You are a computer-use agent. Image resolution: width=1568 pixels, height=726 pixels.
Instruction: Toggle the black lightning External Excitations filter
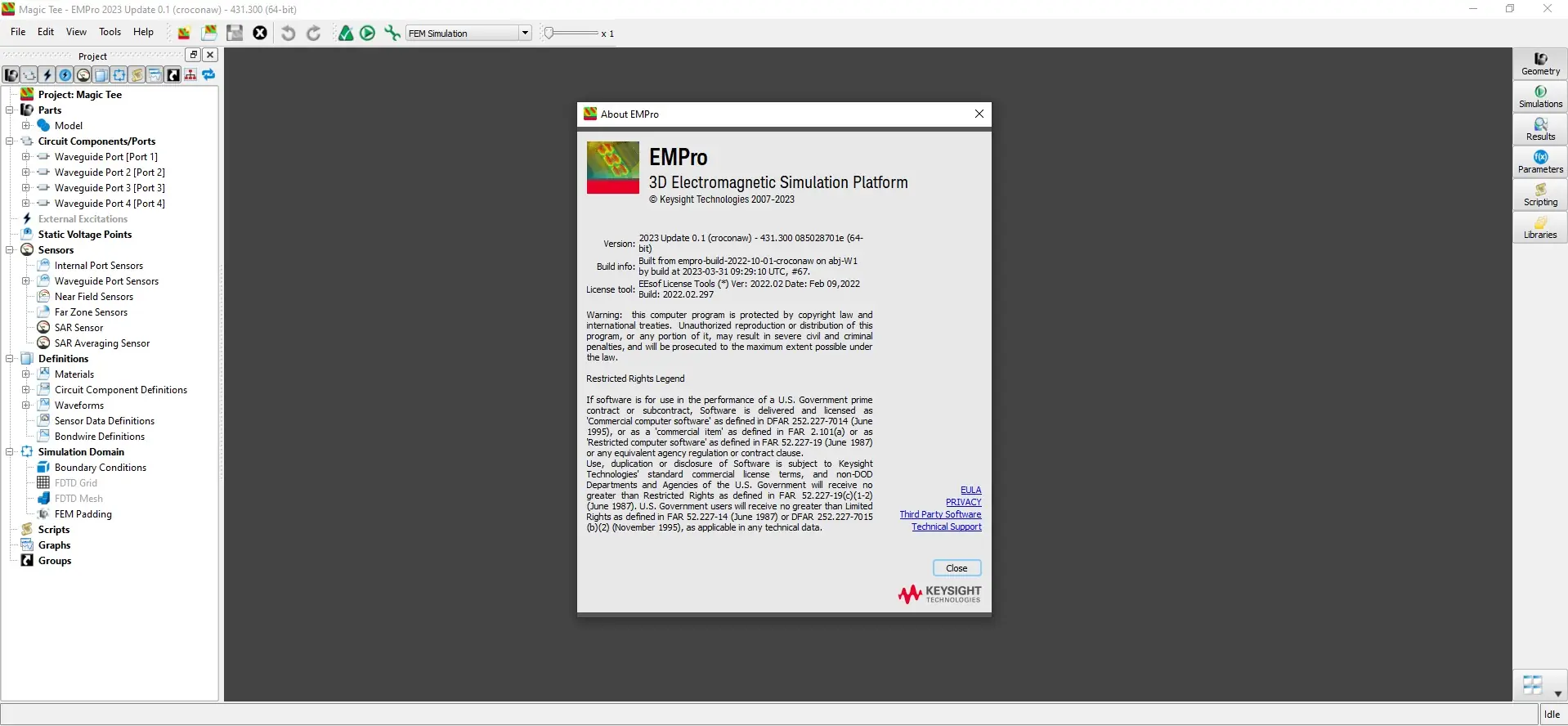tap(47, 75)
